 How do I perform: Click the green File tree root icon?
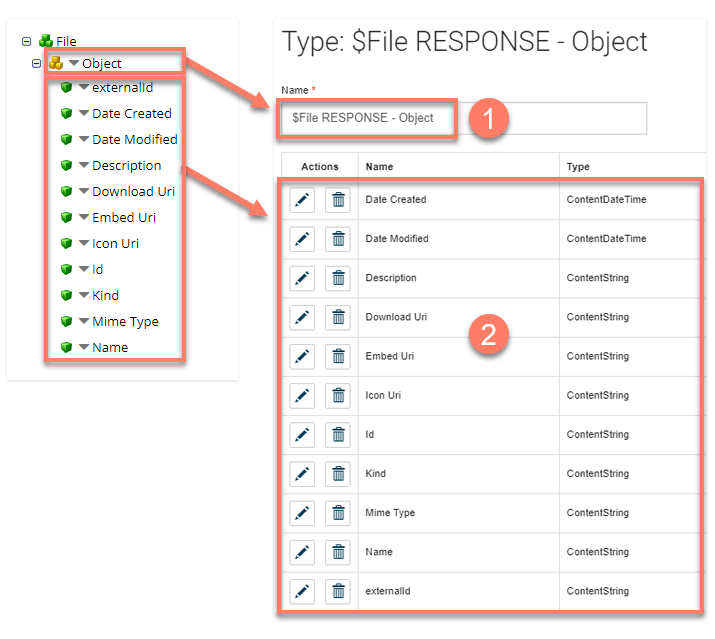click(46, 41)
